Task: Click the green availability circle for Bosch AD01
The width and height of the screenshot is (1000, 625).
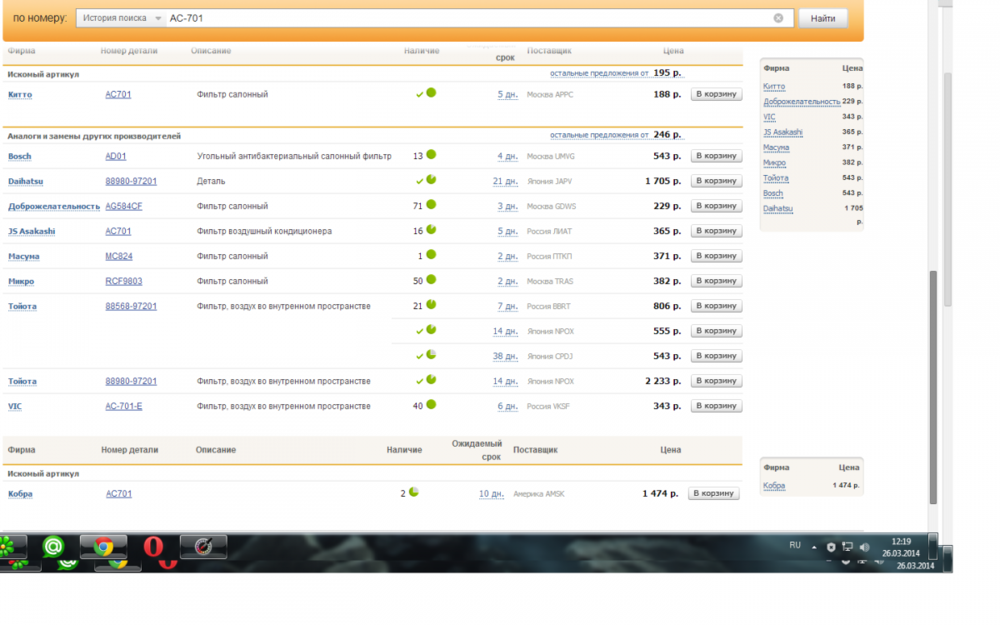Action: click(x=431, y=155)
